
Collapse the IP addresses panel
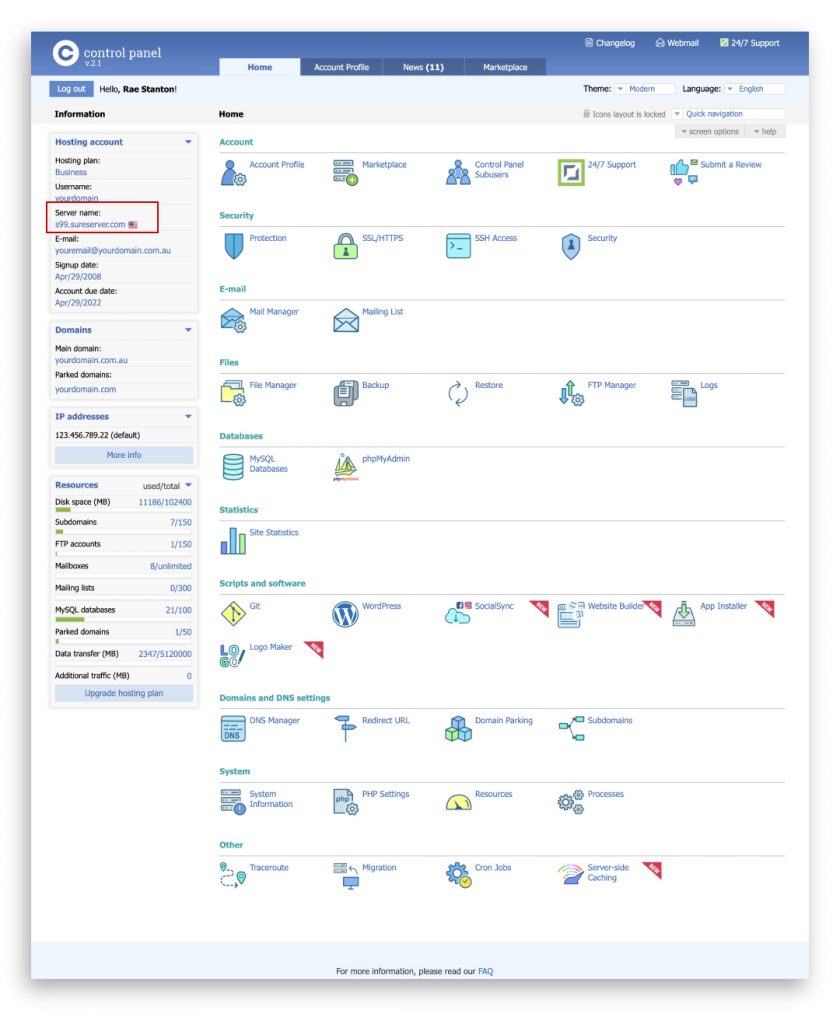[188, 416]
